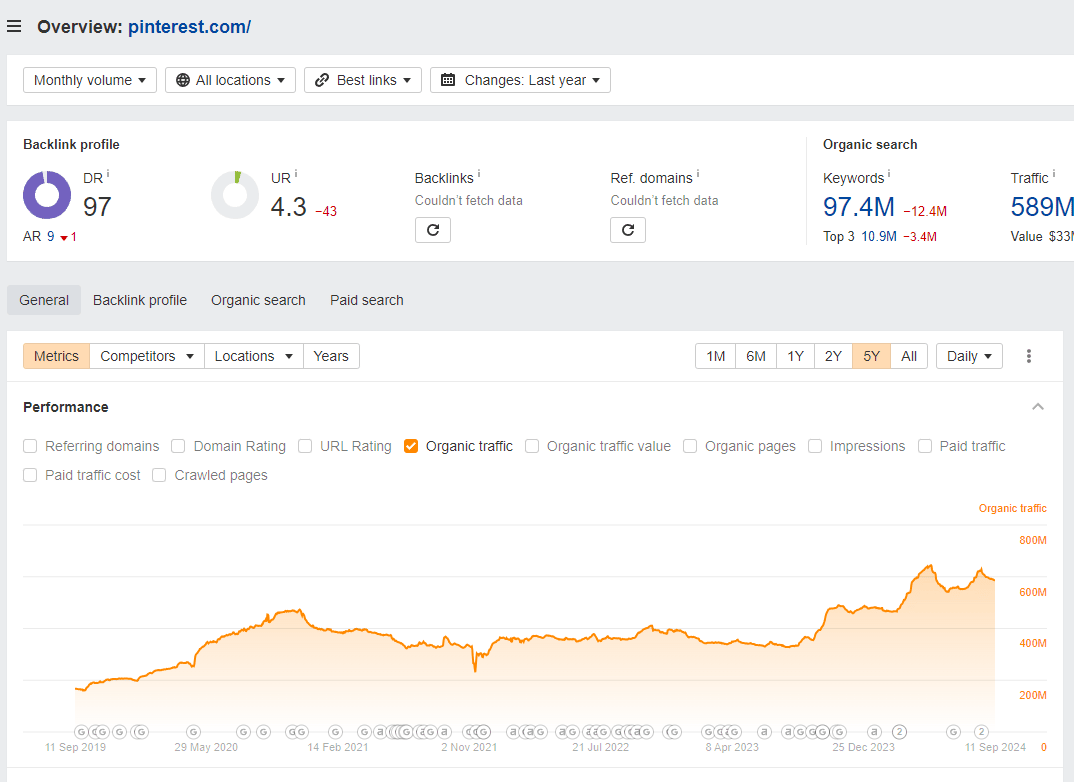Click the orange Organic traffic chart legend label
The image size is (1074, 782).
click(1012, 508)
